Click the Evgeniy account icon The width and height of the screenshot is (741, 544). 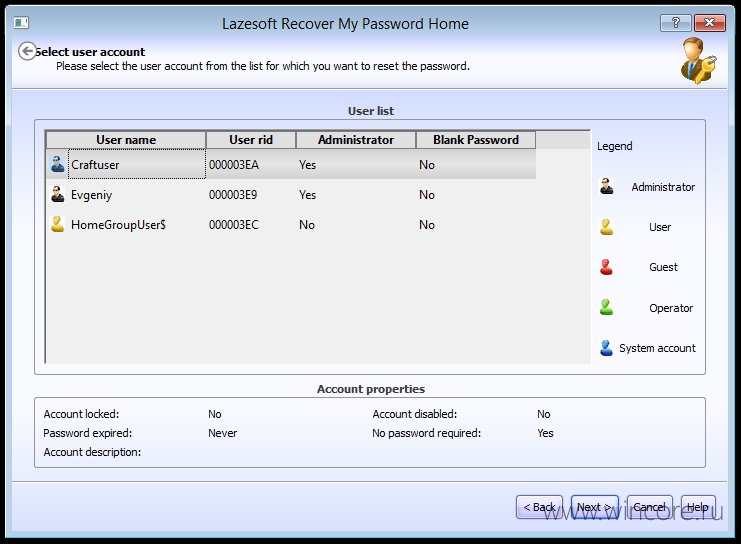[x=58, y=194]
